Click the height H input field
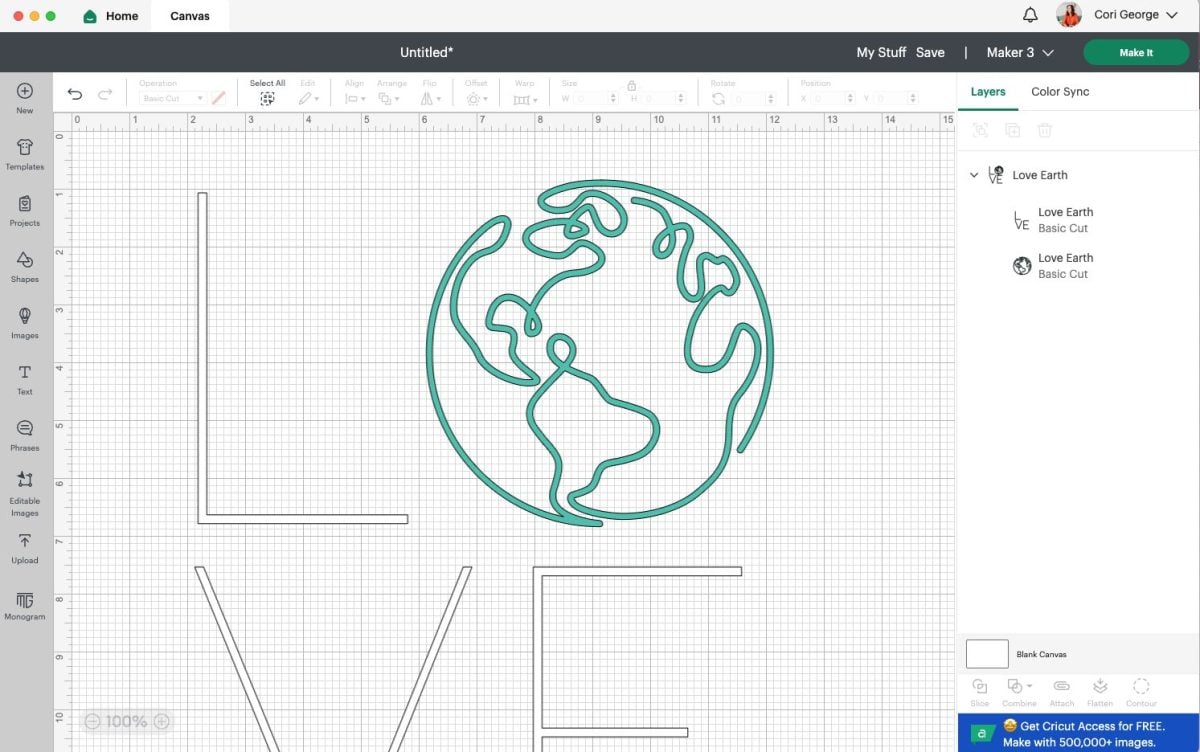This screenshot has width=1200, height=752. (x=664, y=99)
